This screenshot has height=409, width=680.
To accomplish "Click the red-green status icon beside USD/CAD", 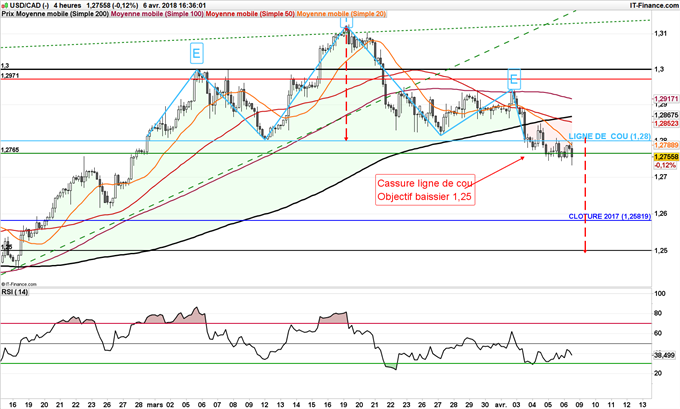I will click(4, 5).
